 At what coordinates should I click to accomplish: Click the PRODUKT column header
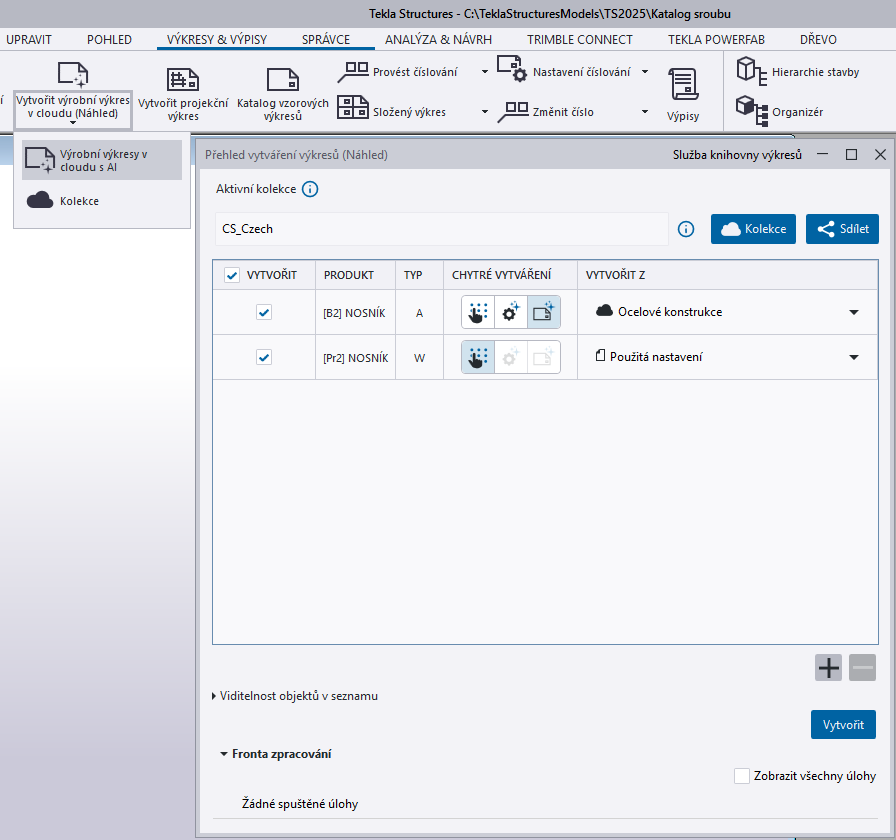(355, 275)
